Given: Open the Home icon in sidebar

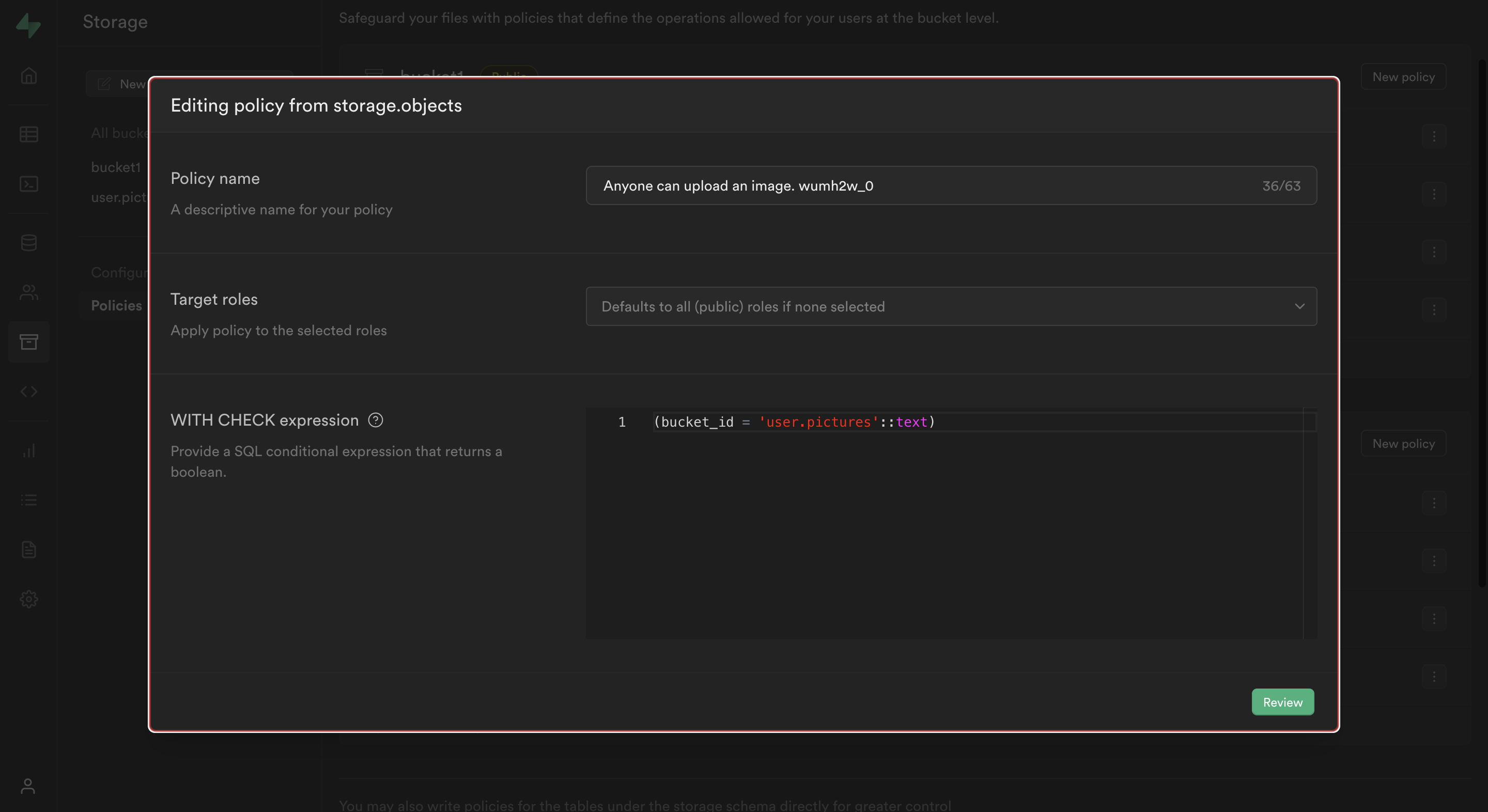Looking at the screenshot, I should click(29, 75).
